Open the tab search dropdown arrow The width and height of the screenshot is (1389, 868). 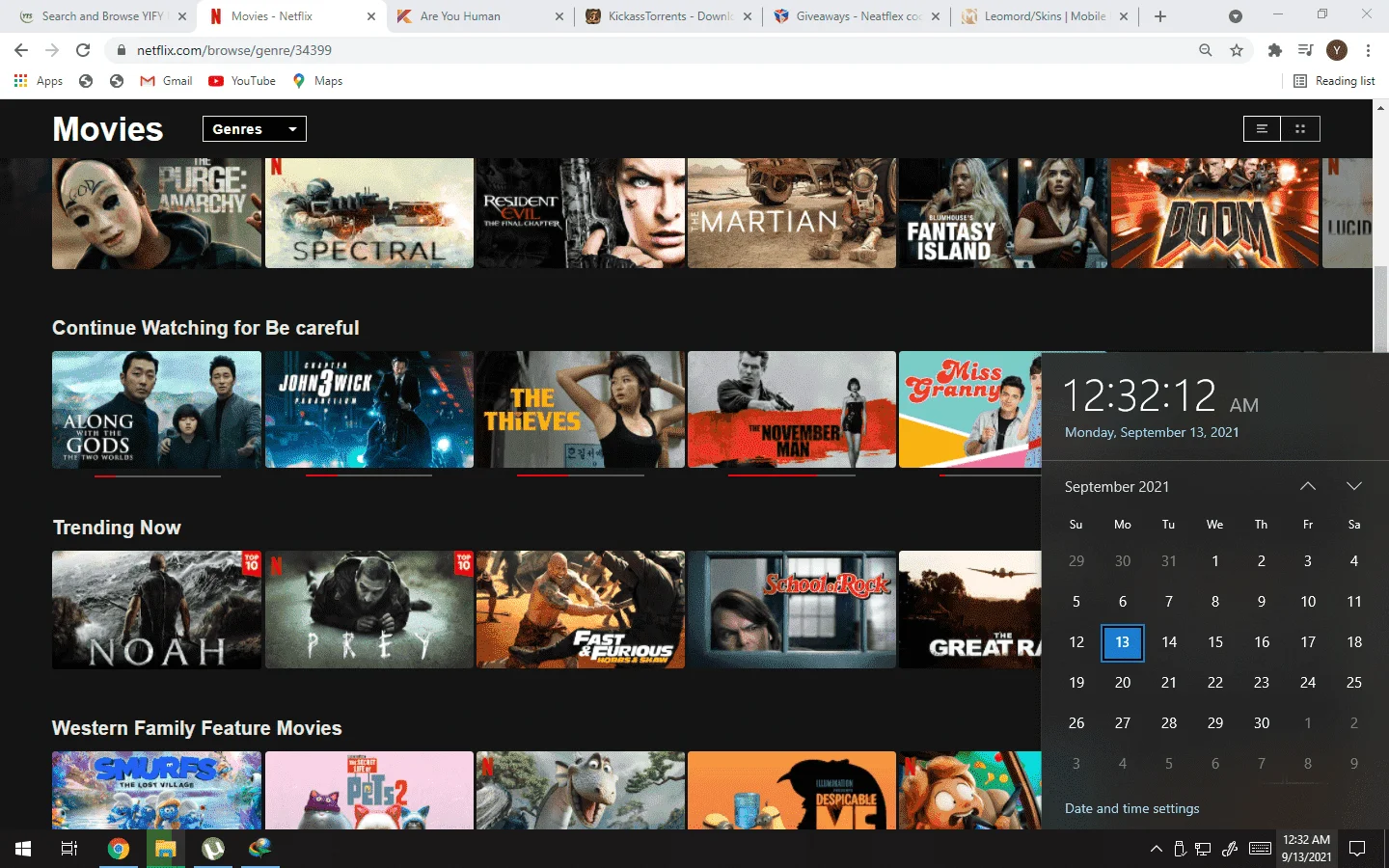(1236, 16)
